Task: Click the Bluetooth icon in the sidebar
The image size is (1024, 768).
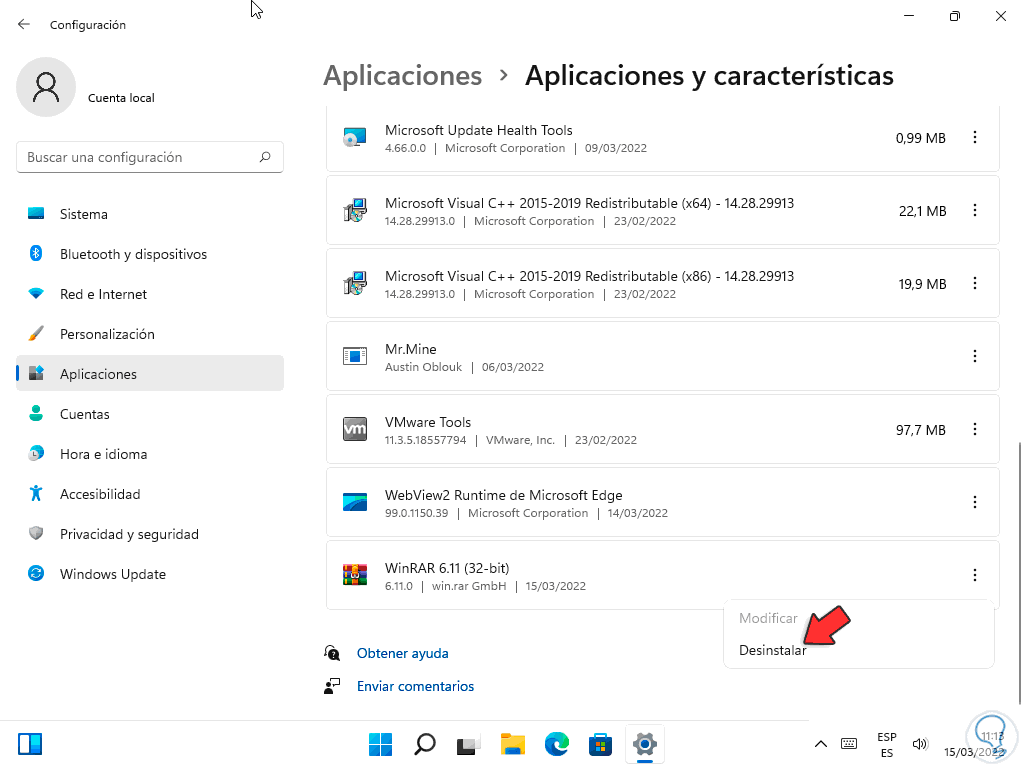Action: 36,253
